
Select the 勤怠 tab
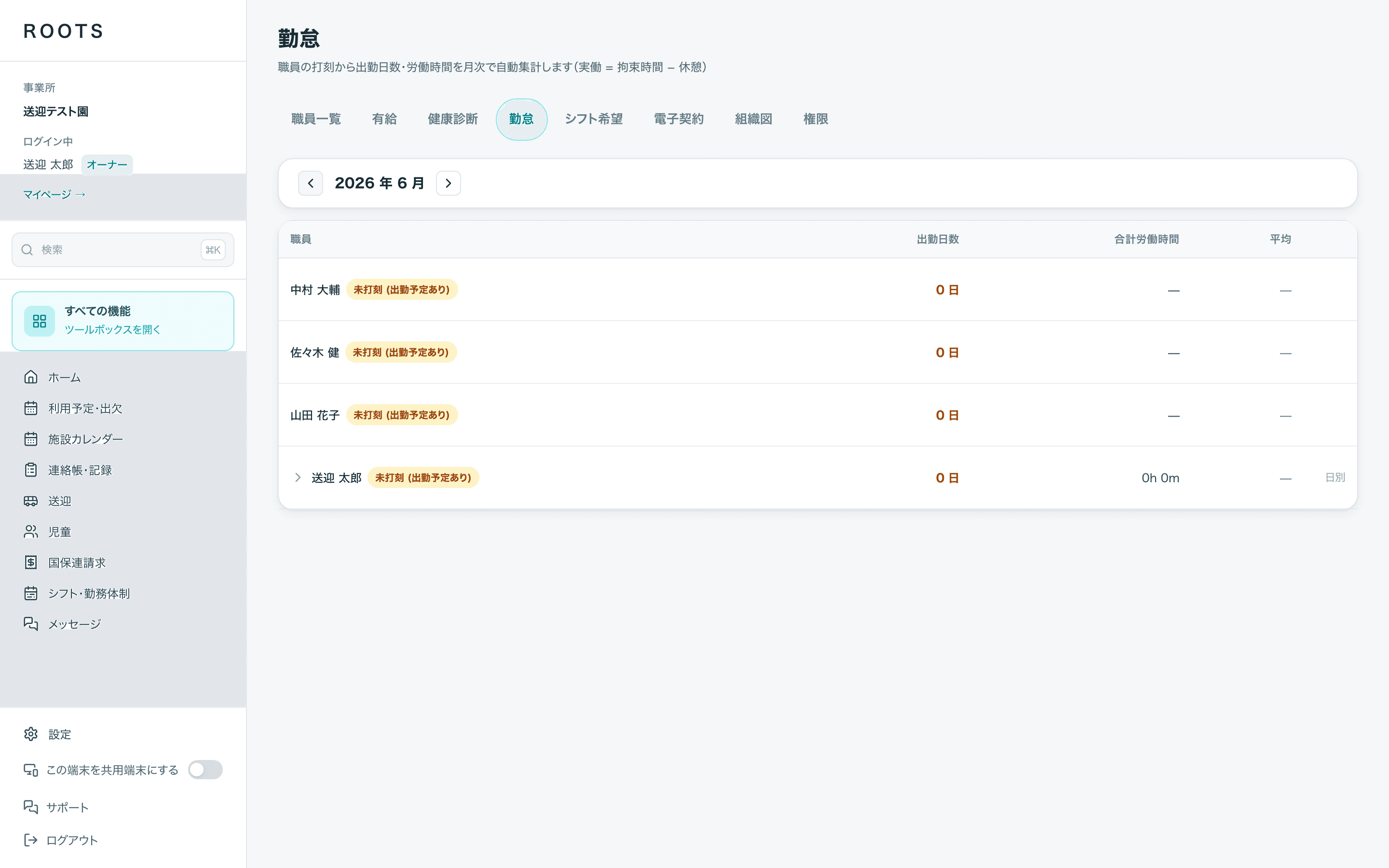(x=522, y=119)
